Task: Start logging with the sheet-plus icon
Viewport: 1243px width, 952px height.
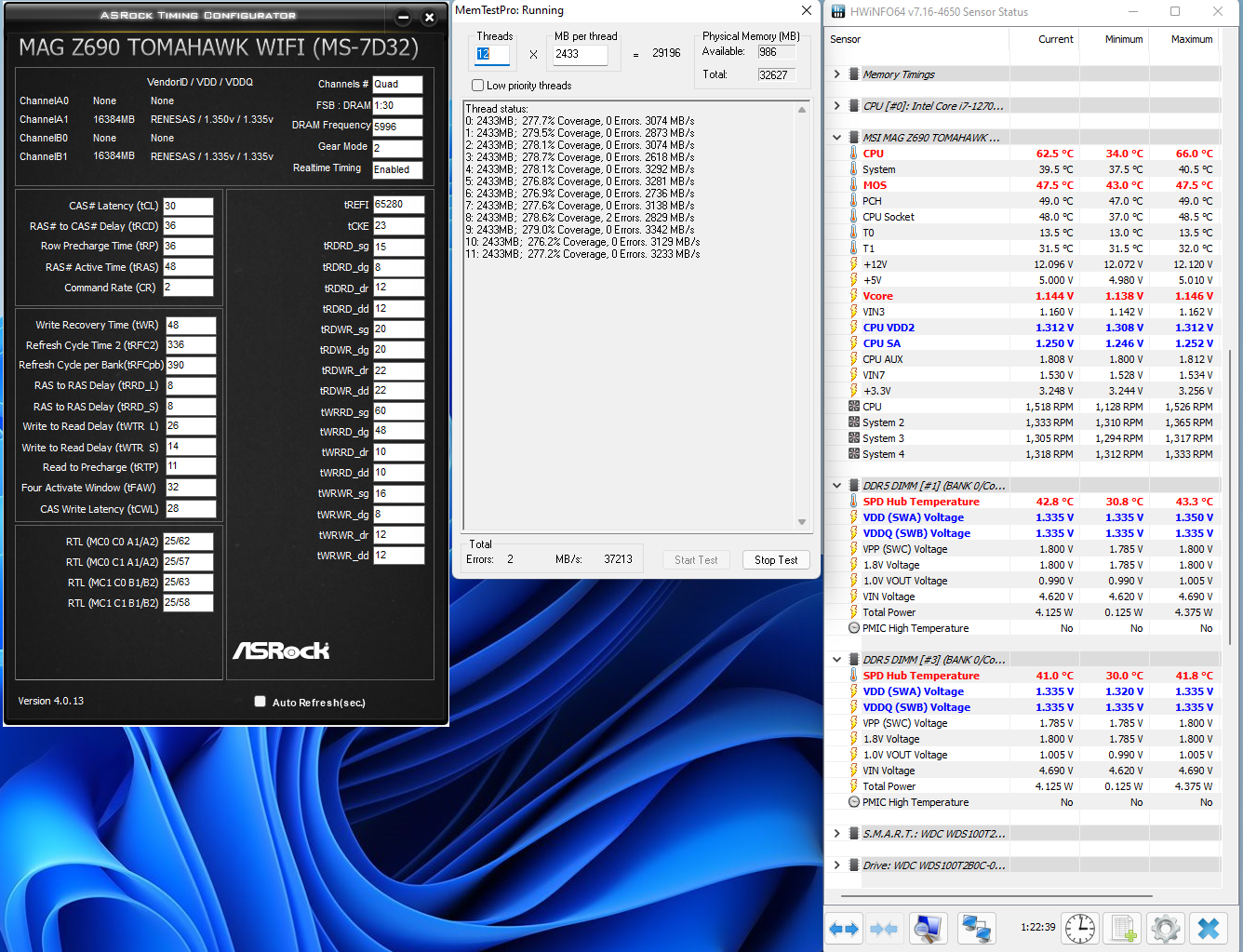Action: click(x=1123, y=928)
